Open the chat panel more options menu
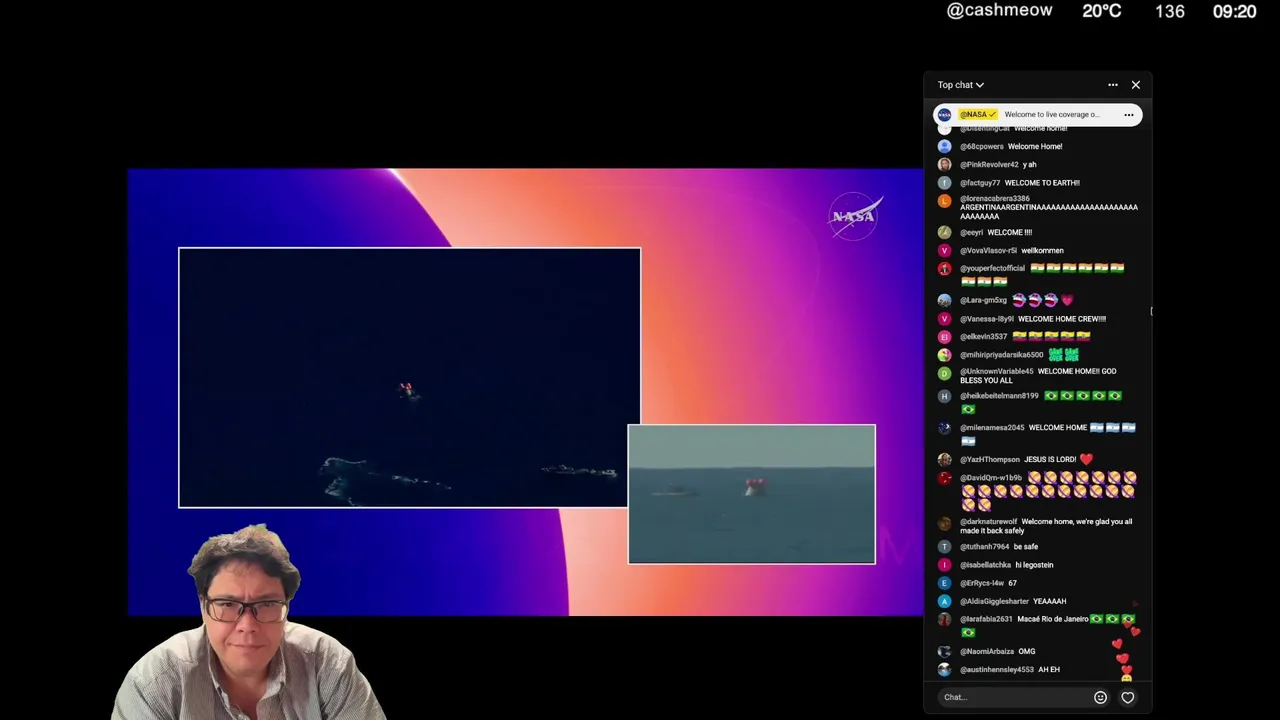 (x=1112, y=85)
